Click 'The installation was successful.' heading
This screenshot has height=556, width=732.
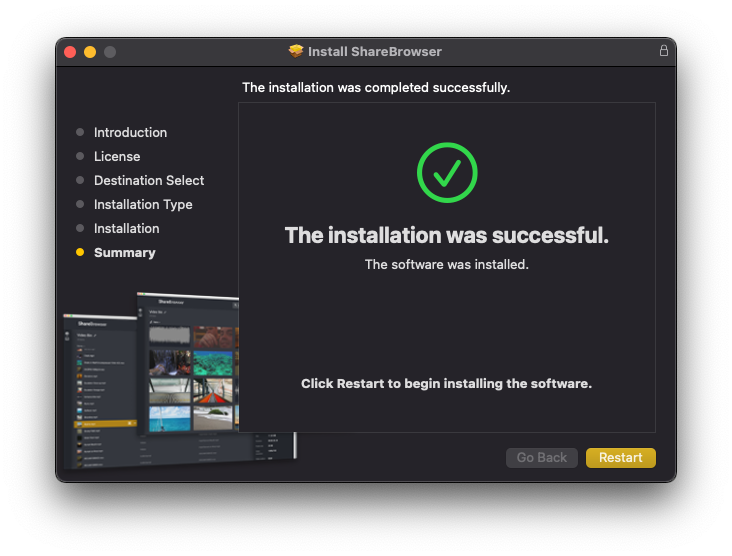[447, 235]
